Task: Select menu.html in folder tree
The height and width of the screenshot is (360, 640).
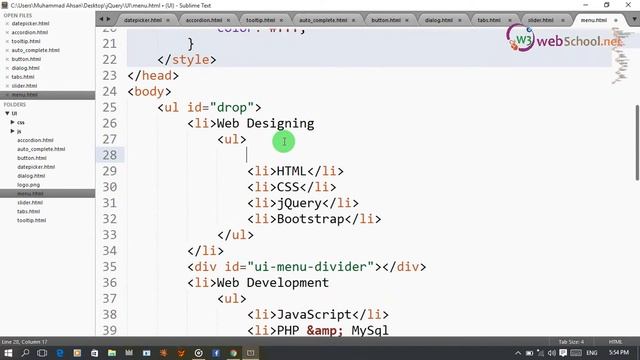Action: [30, 193]
